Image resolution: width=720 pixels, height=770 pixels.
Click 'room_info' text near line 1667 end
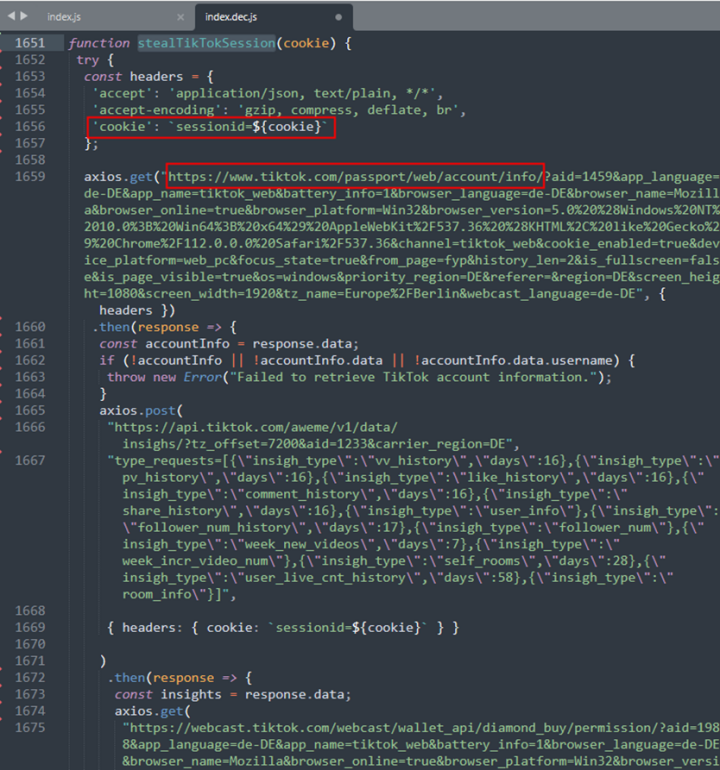click(x=157, y=594)
